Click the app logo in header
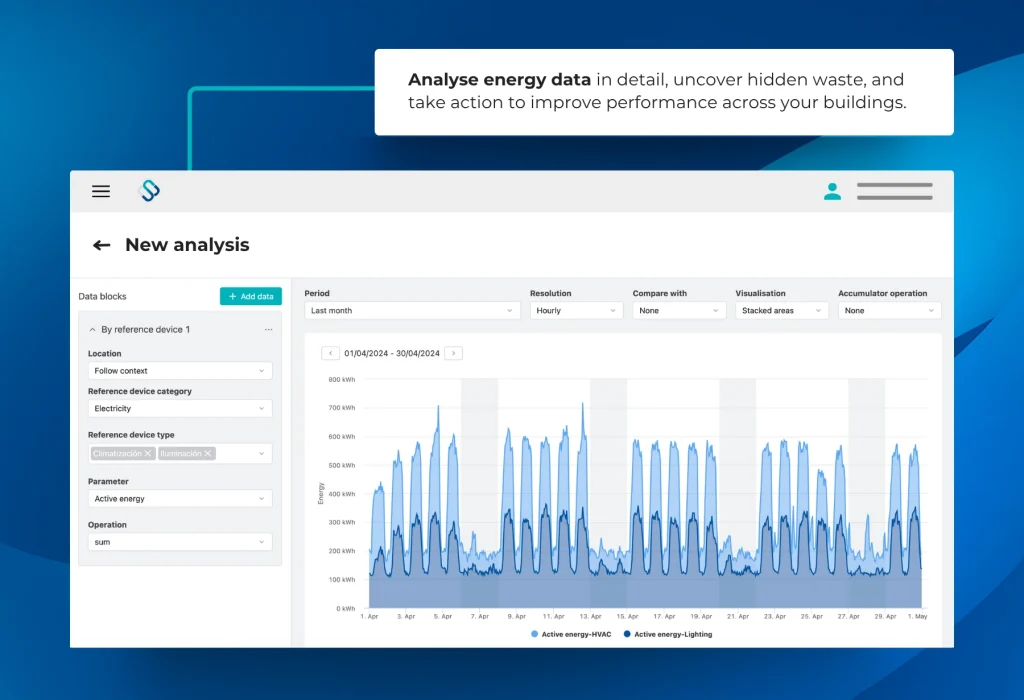This screenshot has width=1024, height=700. click(149, 191)
